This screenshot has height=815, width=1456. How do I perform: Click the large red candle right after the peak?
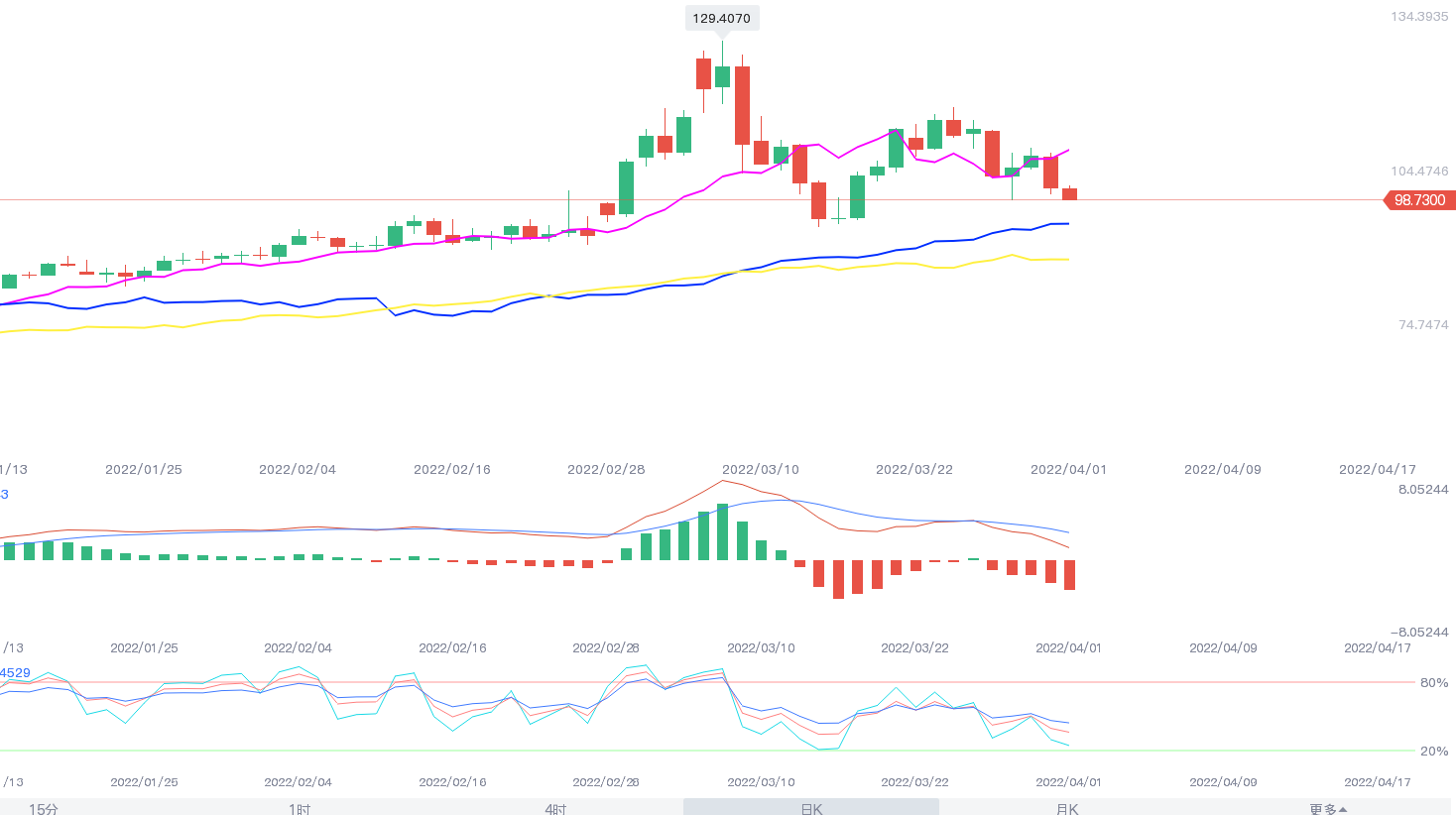click(742, 105)
